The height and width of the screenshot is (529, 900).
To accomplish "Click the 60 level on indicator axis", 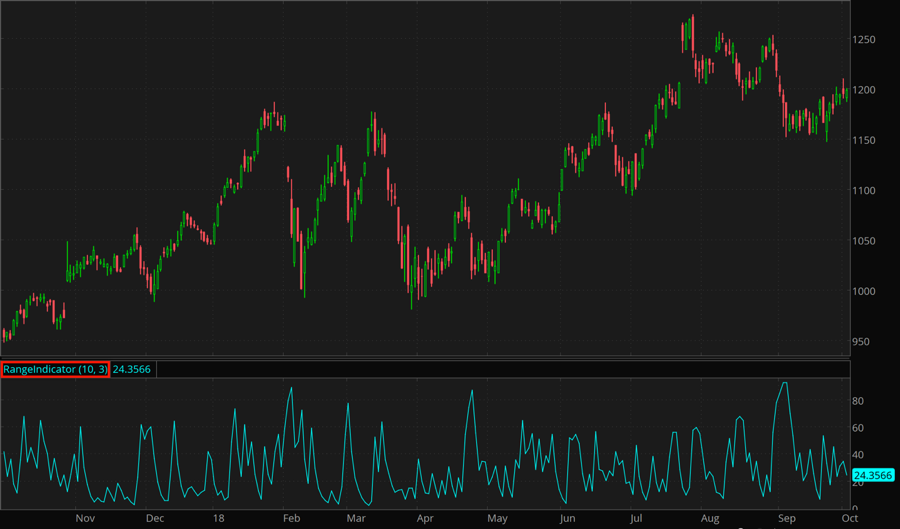I will (x=859, y=428).
